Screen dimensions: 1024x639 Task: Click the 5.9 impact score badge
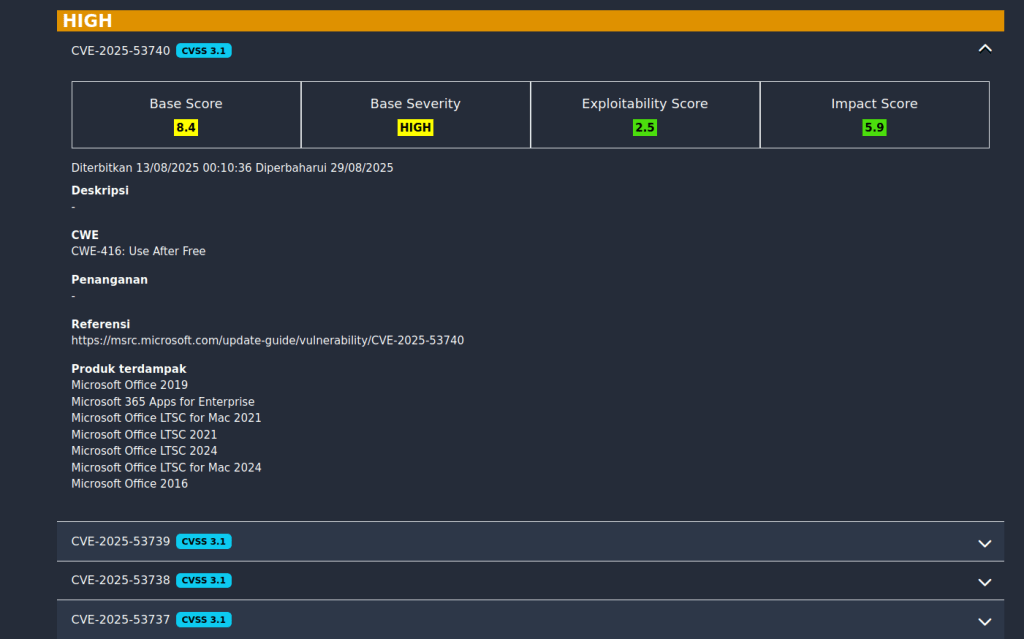click(874, 127)
